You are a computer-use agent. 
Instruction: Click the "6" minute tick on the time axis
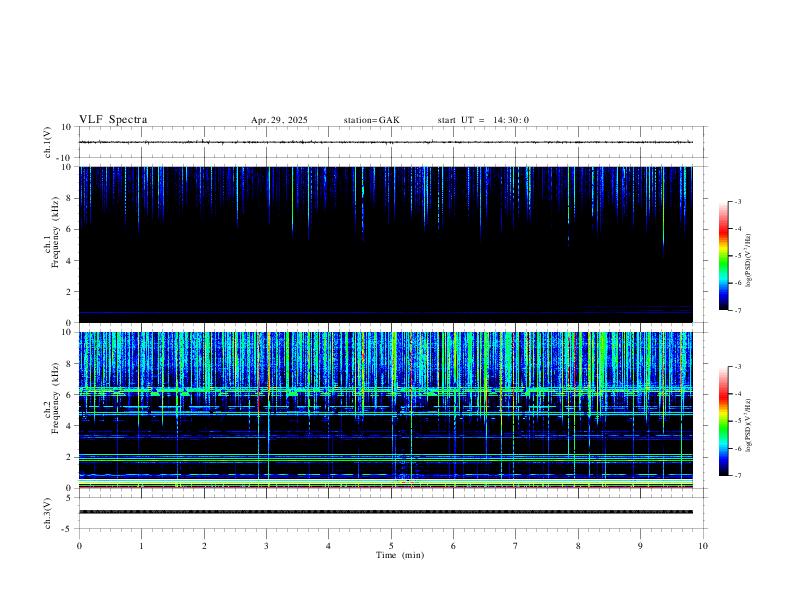click(x=453, y=546)
